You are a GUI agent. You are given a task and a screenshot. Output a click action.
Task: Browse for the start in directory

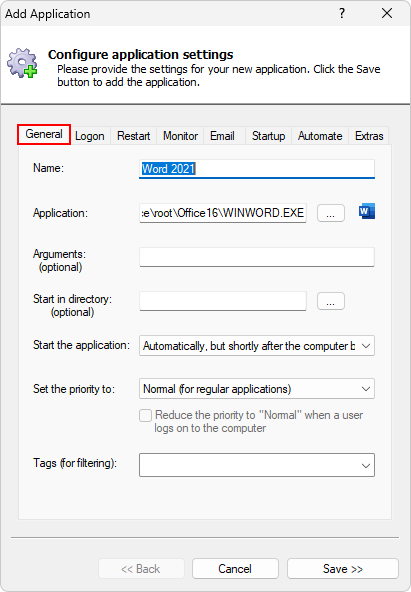coord(331,301)
